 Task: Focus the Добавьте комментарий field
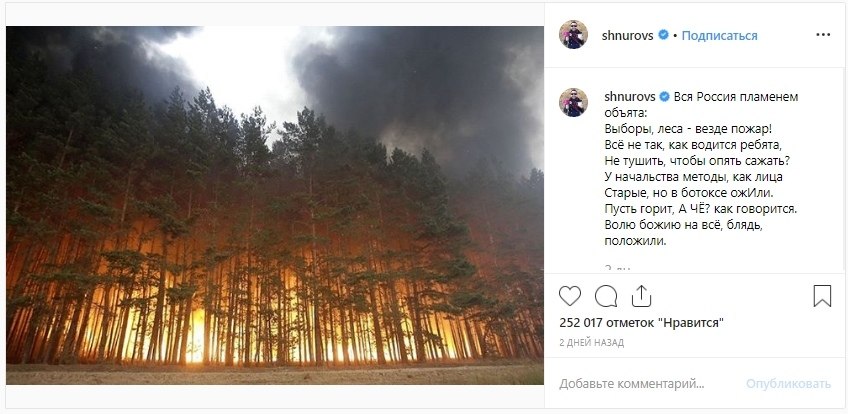point(632,384)
